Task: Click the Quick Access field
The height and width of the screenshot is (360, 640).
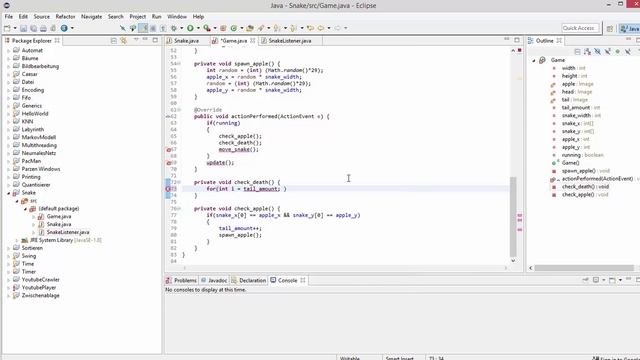Action: (x=580, y=28)
